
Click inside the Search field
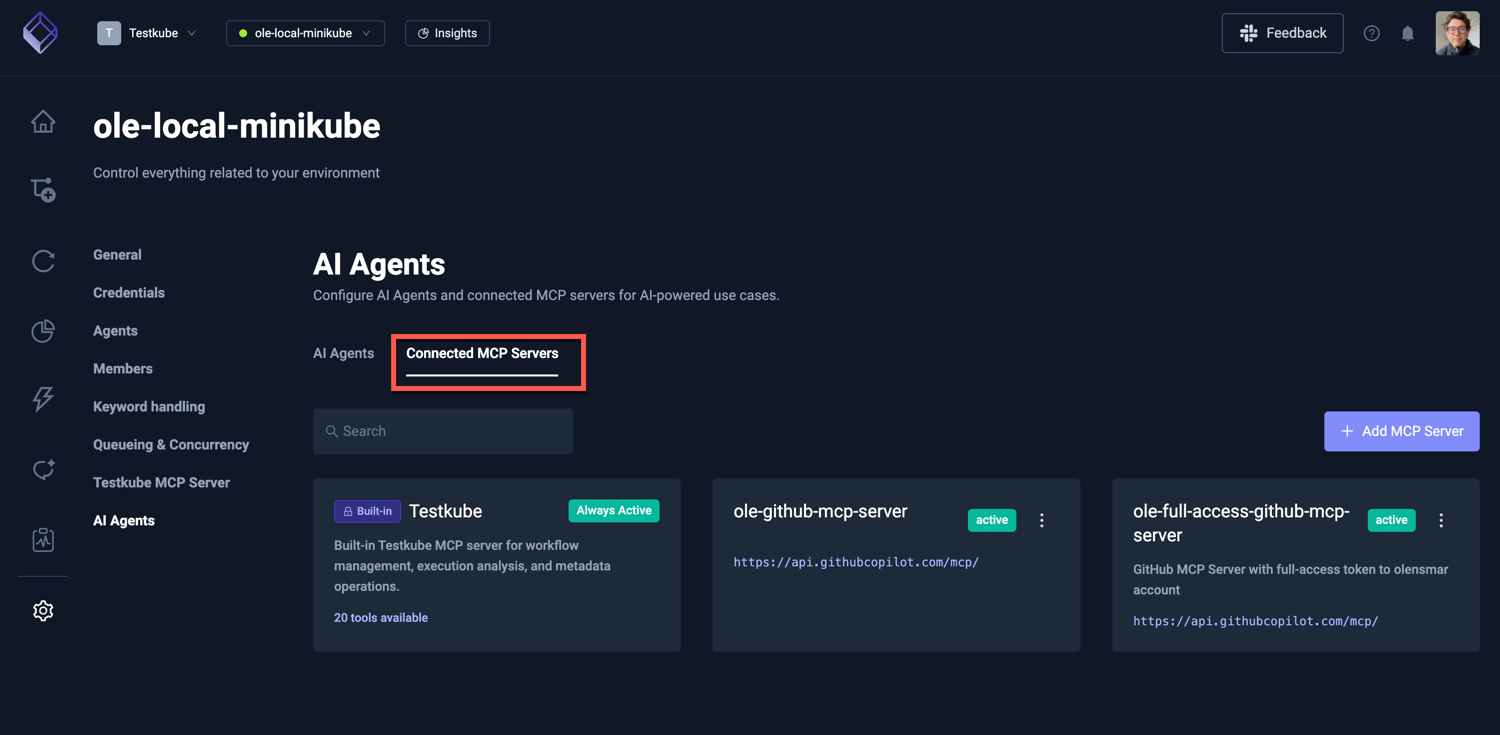[x=443, y=431]
